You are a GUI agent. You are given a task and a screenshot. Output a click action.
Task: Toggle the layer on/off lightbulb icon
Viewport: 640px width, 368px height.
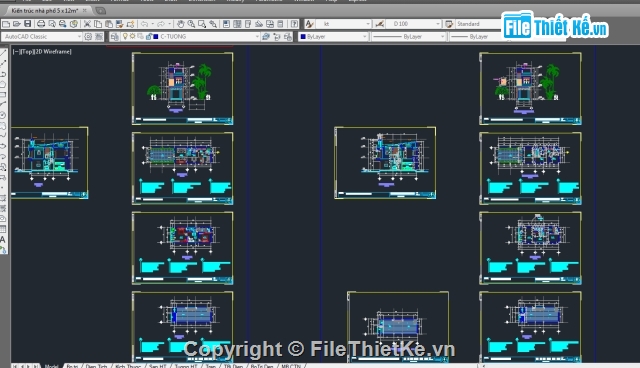[125, 36]
